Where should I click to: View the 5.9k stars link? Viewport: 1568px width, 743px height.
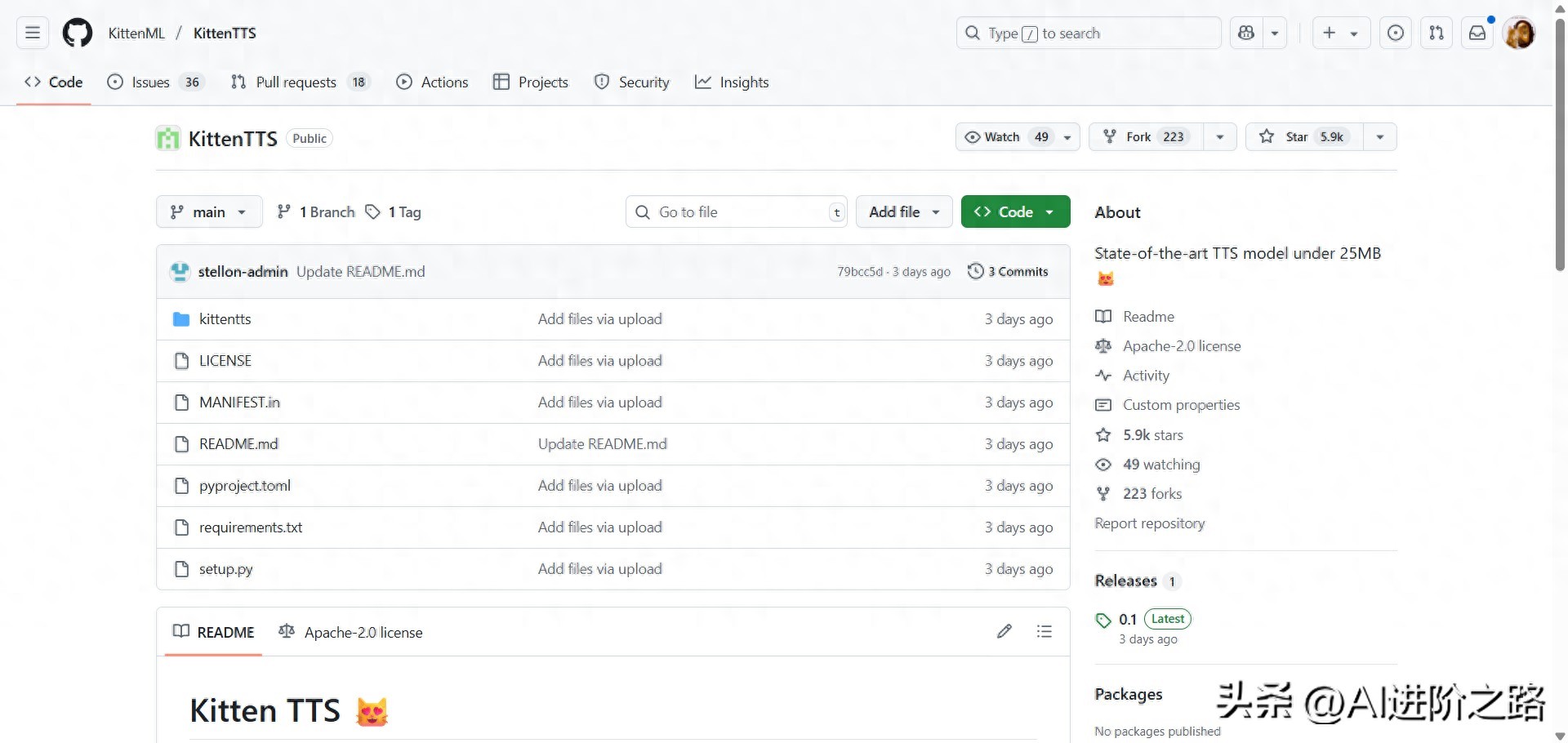click(1139, 435)
